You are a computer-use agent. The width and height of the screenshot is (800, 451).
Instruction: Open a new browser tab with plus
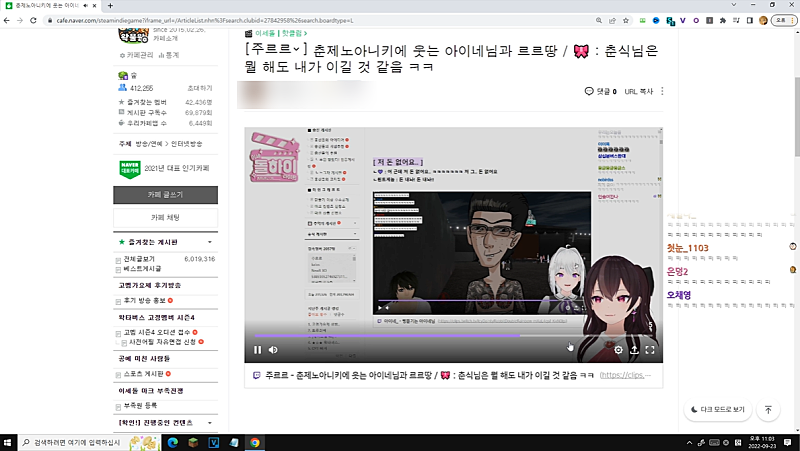110,6
